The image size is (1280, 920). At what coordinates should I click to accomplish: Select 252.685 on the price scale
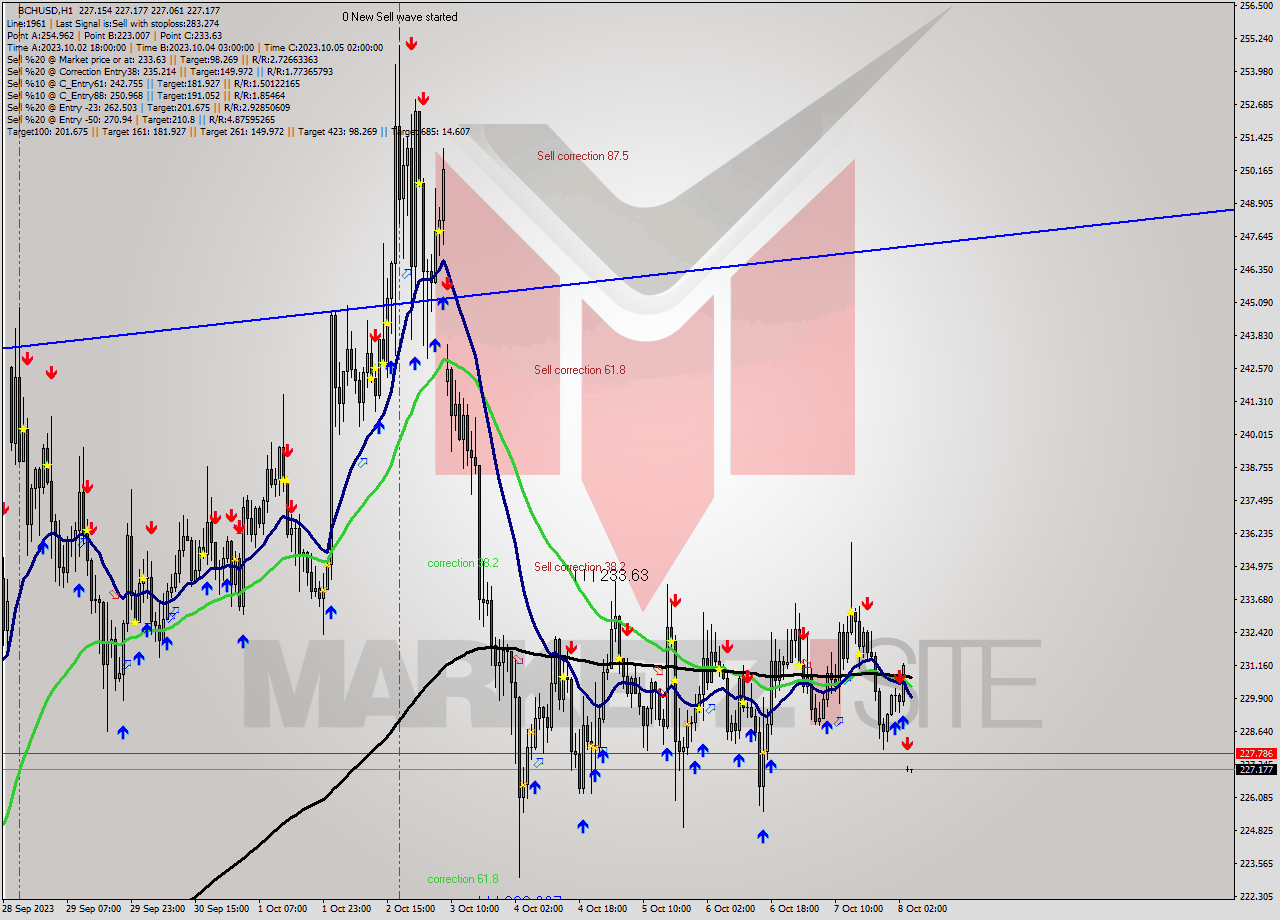tap(1256, 104)
